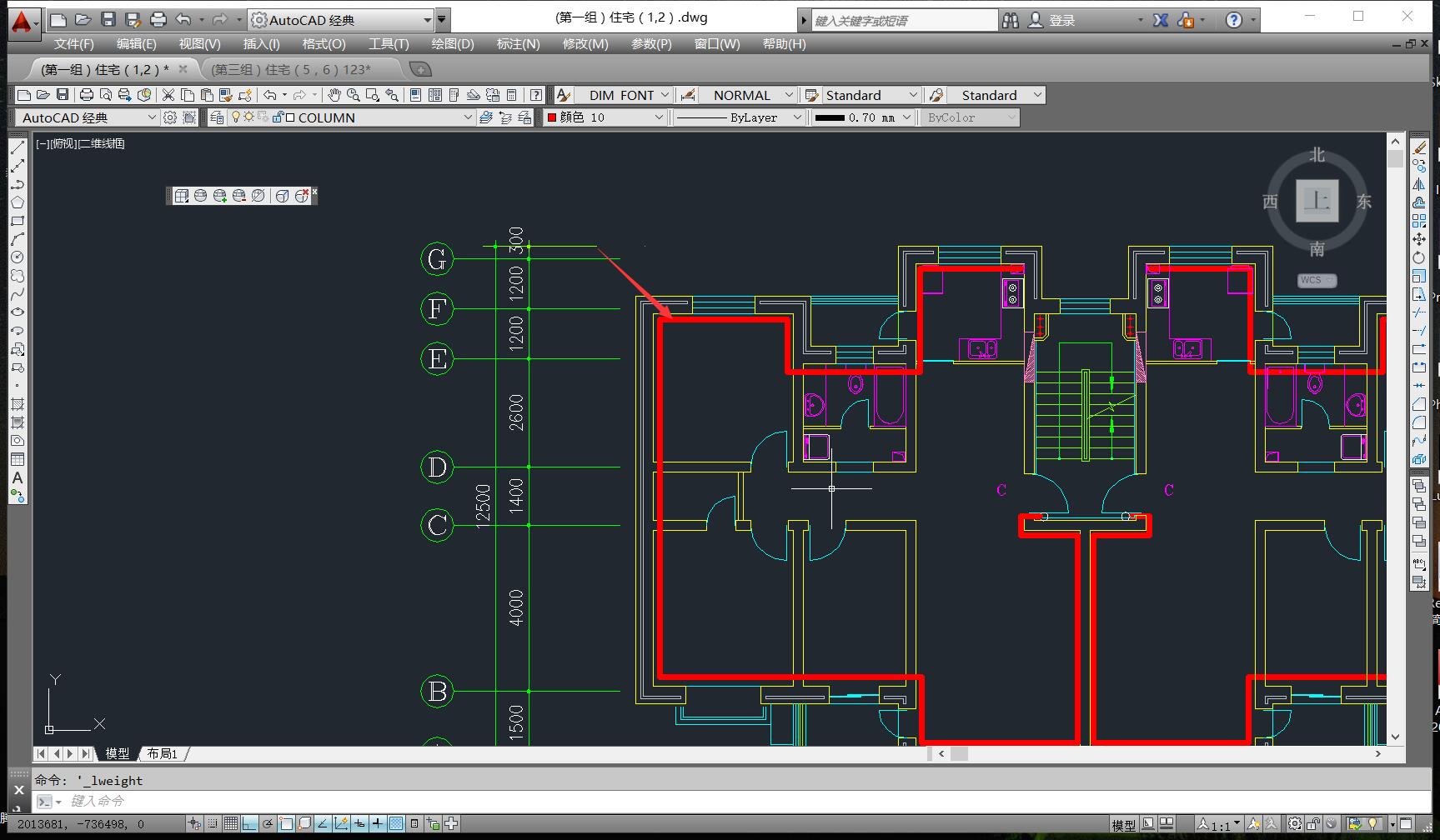Image resolution: width=1440 pixels, height=840 pixels.
Task: Toggle Ortho mode in status bar
Action: click(249, 823)
